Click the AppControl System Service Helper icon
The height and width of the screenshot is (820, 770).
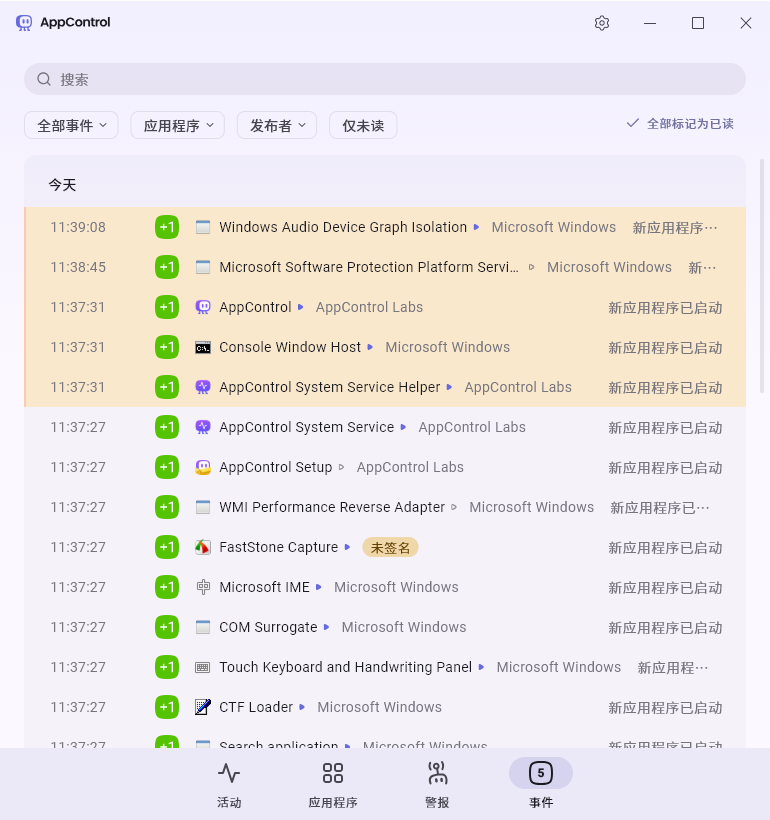[203, 387]
